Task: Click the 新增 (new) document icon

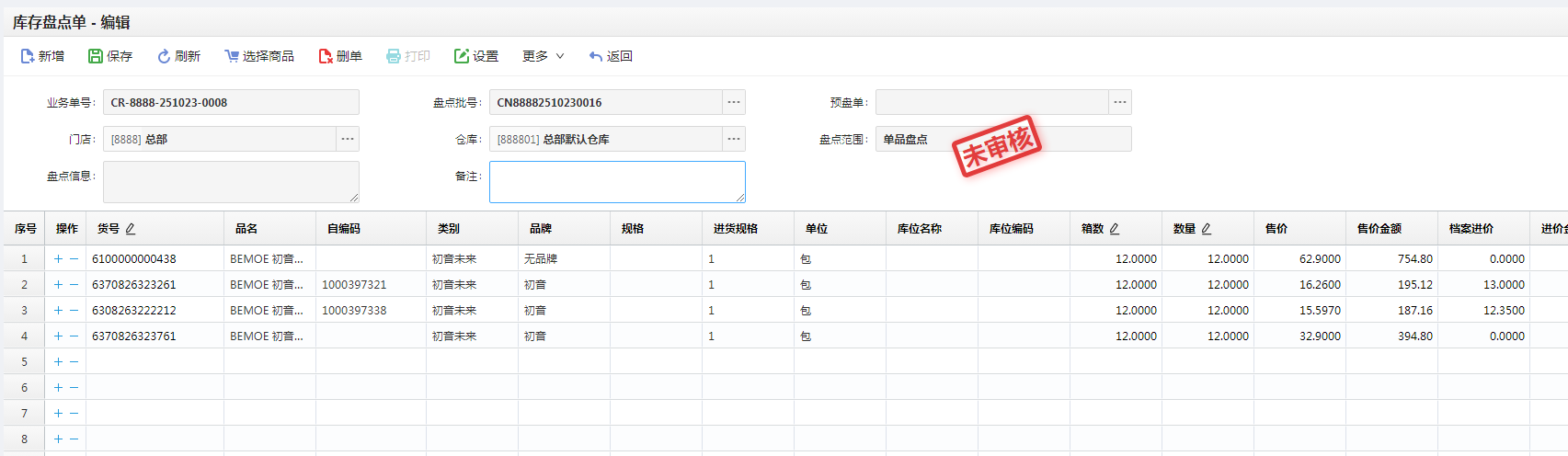Action: click(28, 56)
